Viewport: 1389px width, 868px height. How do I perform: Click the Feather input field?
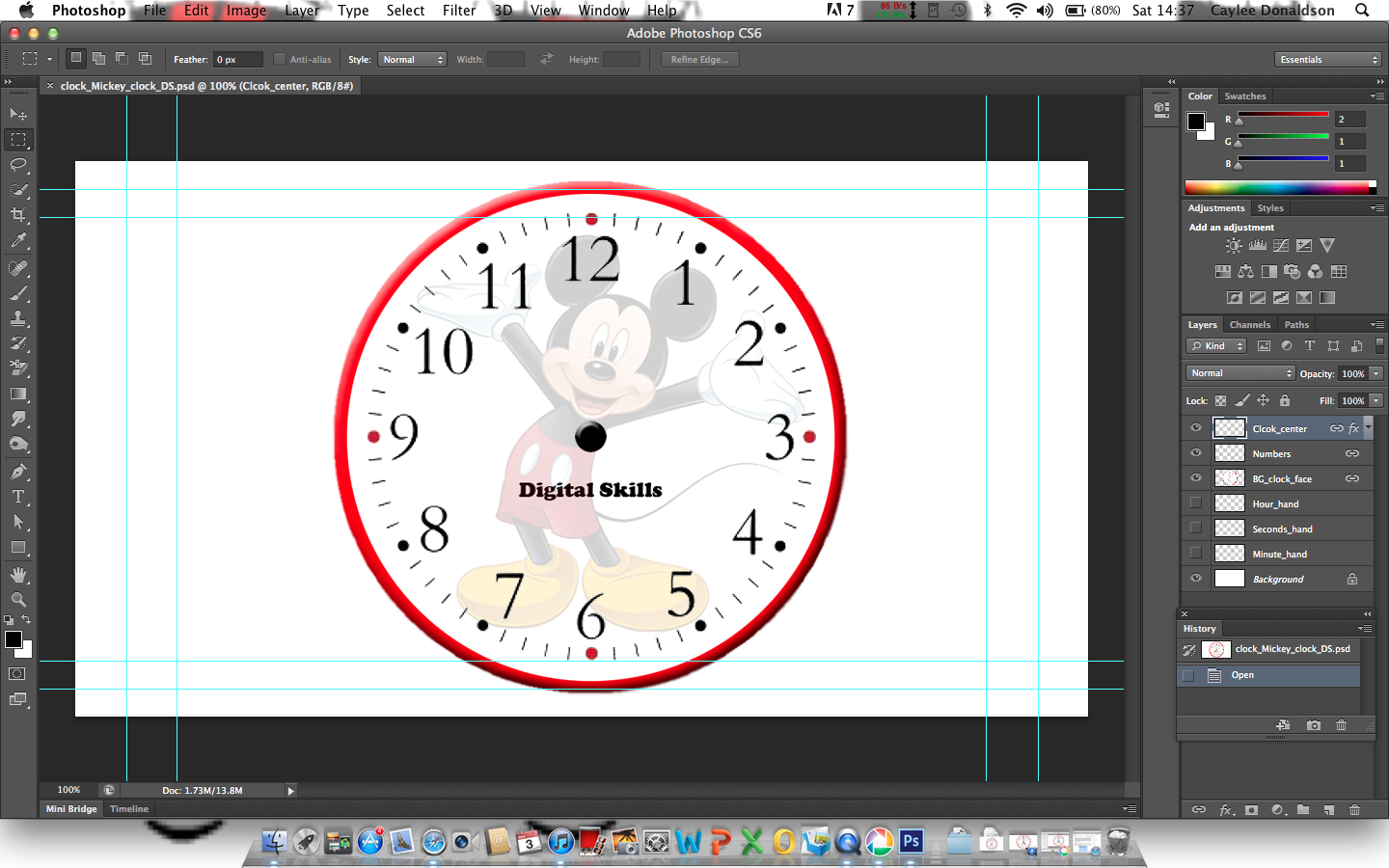click(x=237, y=60)
